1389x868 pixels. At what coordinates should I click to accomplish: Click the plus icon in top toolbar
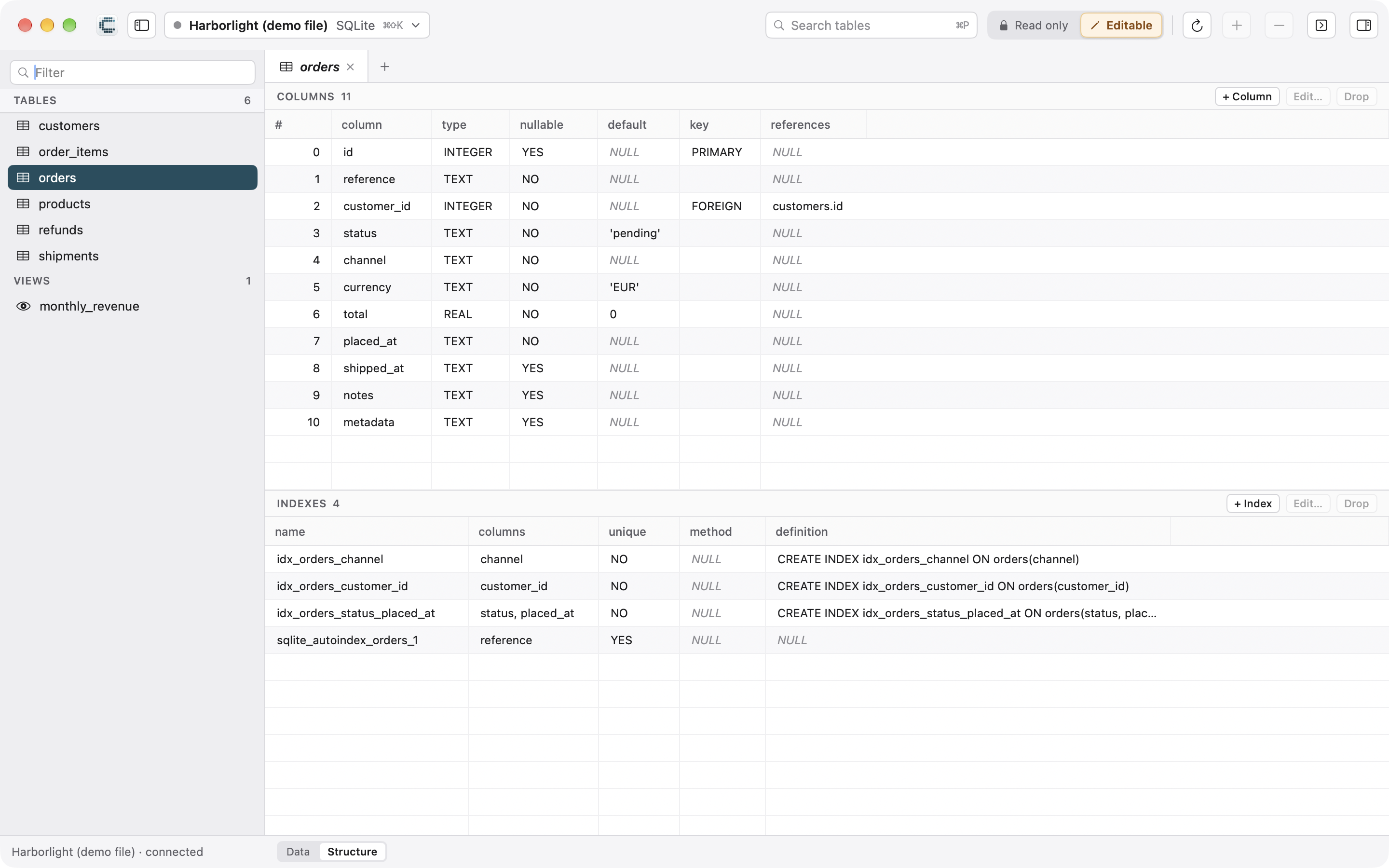click(x=1236, y=25)
